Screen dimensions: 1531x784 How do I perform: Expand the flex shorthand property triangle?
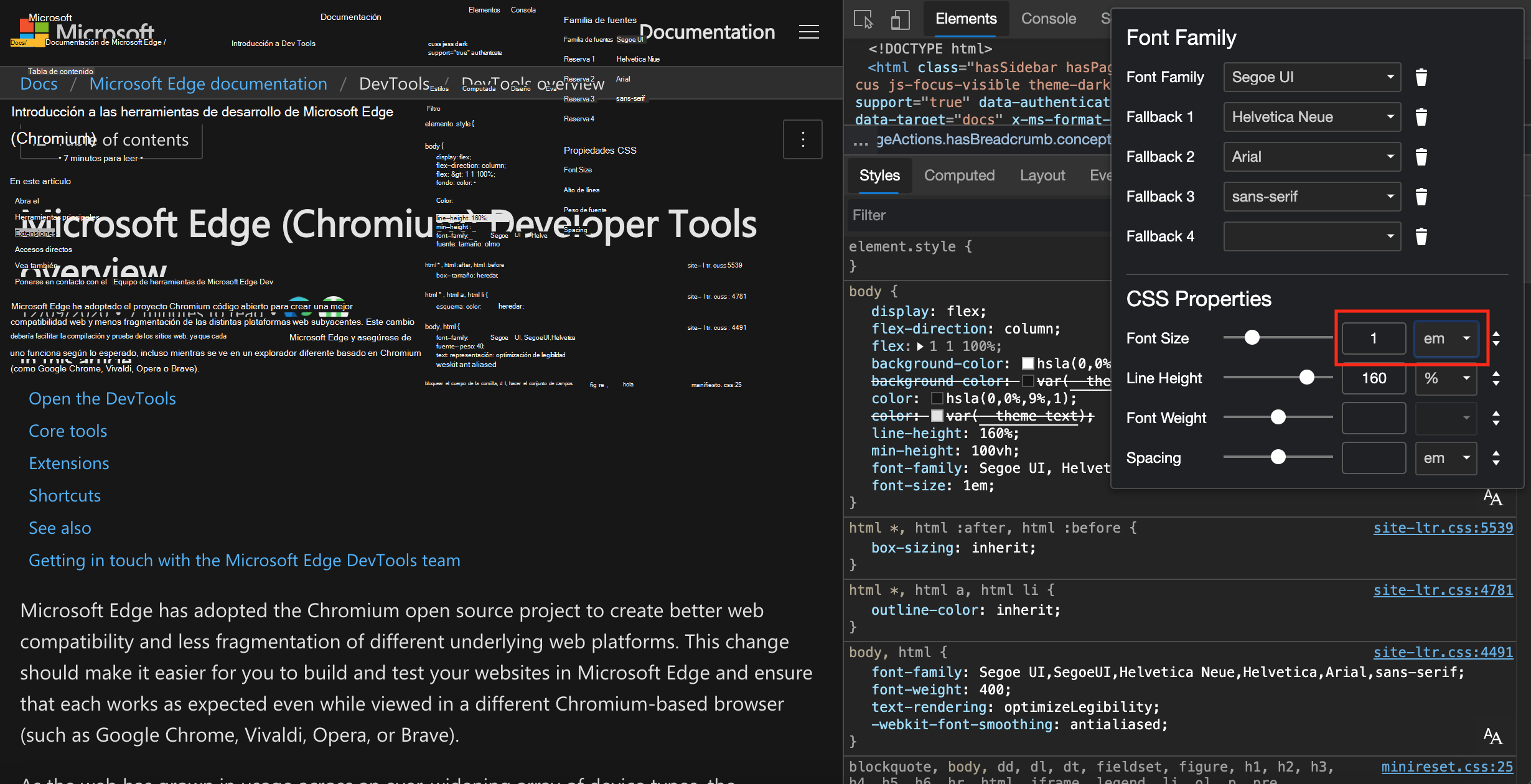tap(920, 347)
